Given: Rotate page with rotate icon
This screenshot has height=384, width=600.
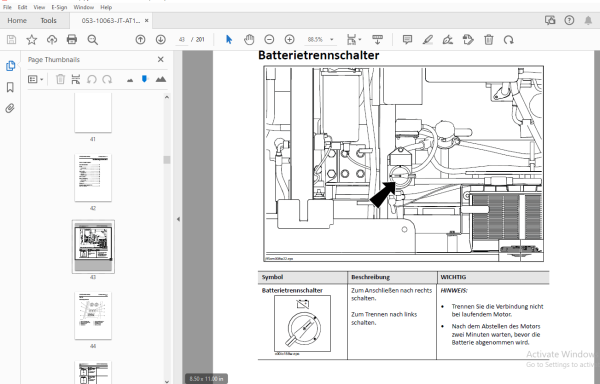Looking at the screenshot, I should pyautogui.click(x=509, y=39).
